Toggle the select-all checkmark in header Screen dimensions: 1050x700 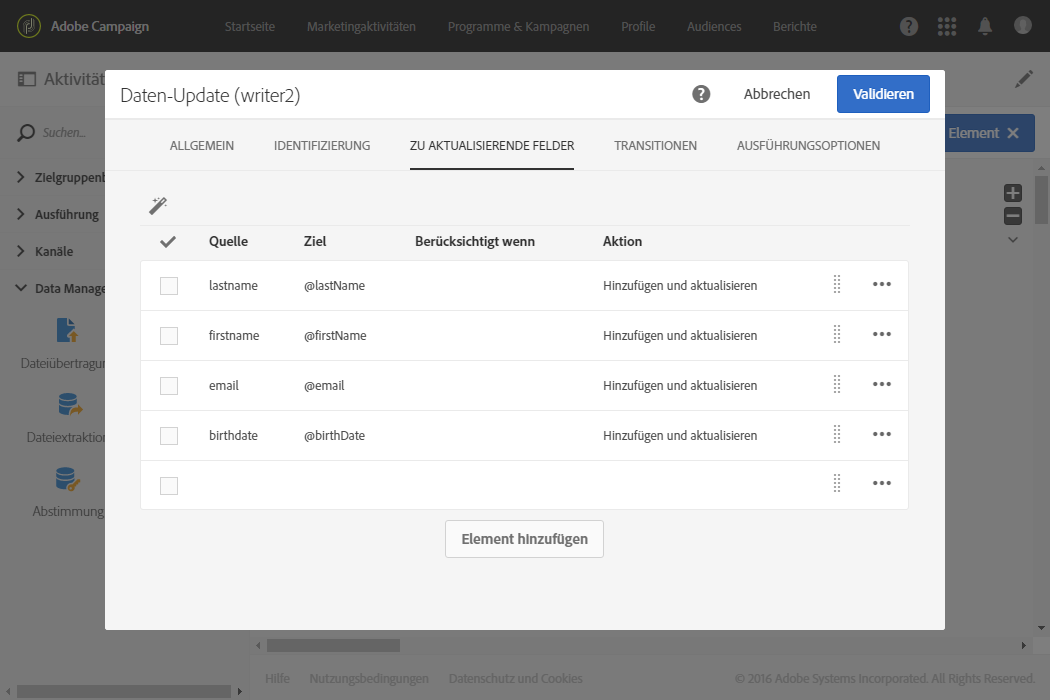click(x=168, y=242)
